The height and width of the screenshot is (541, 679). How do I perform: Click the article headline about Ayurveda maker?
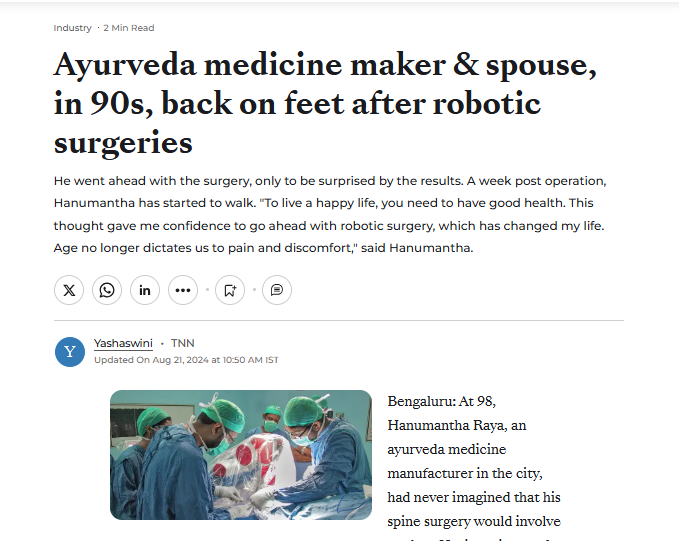click(x=325, y=103)
